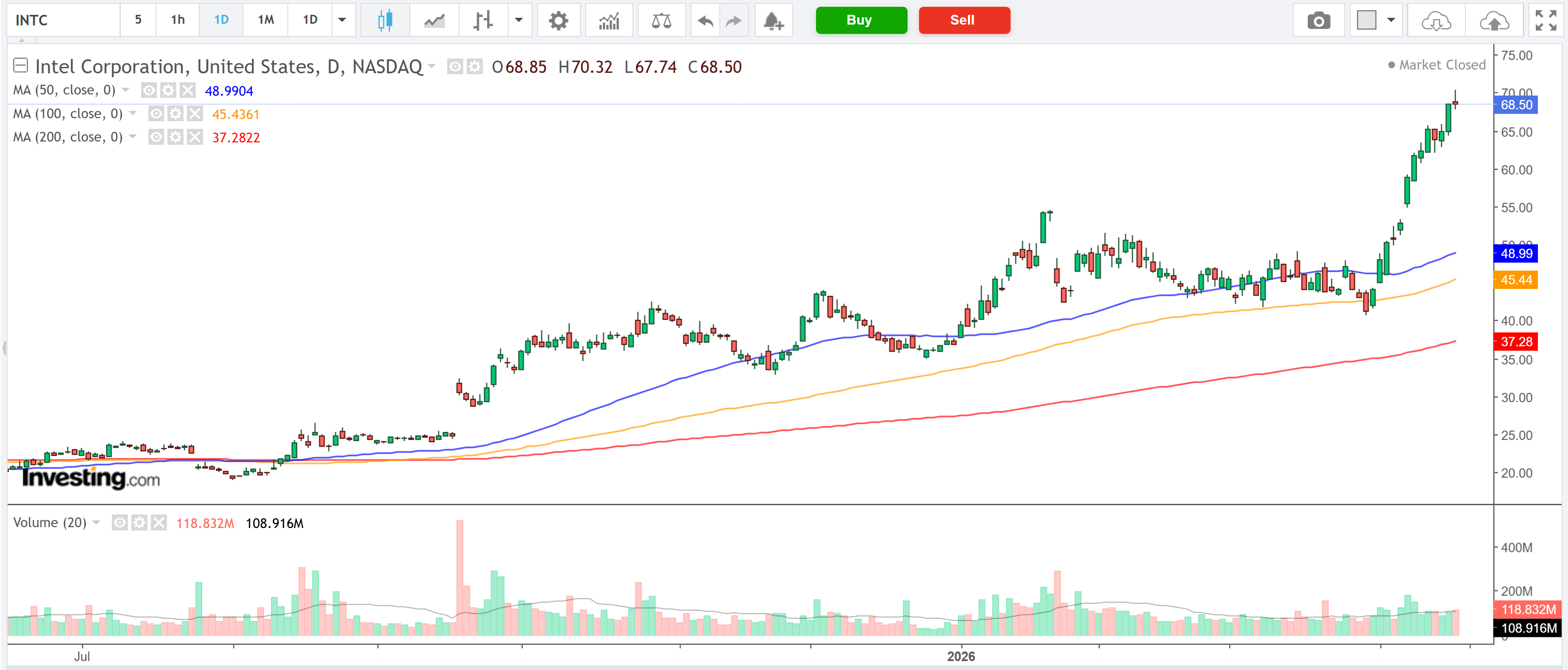Expand the timeframe dropdown next to 1D
Screen dimensions: 1568x670
343,20
